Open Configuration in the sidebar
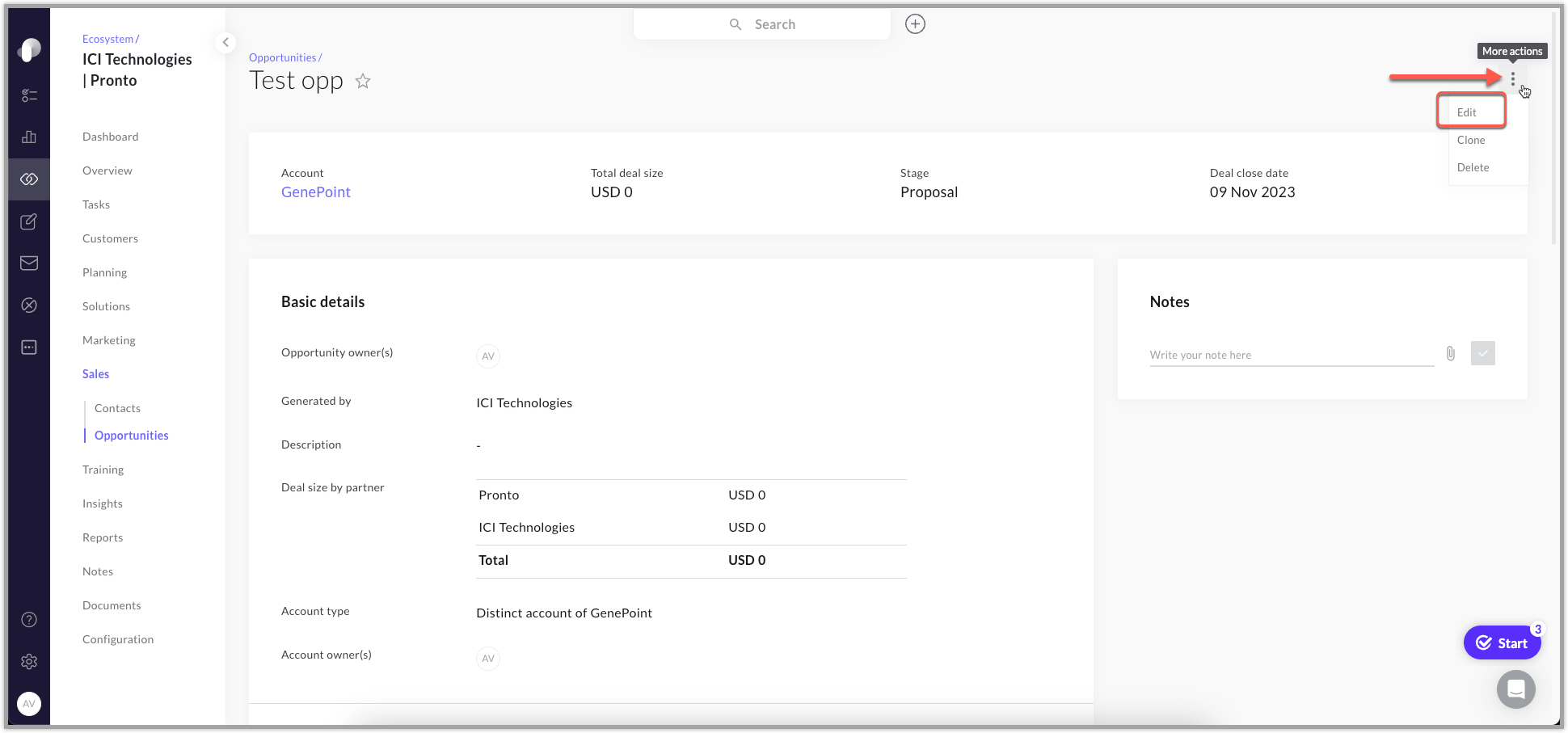 [118, 639]
